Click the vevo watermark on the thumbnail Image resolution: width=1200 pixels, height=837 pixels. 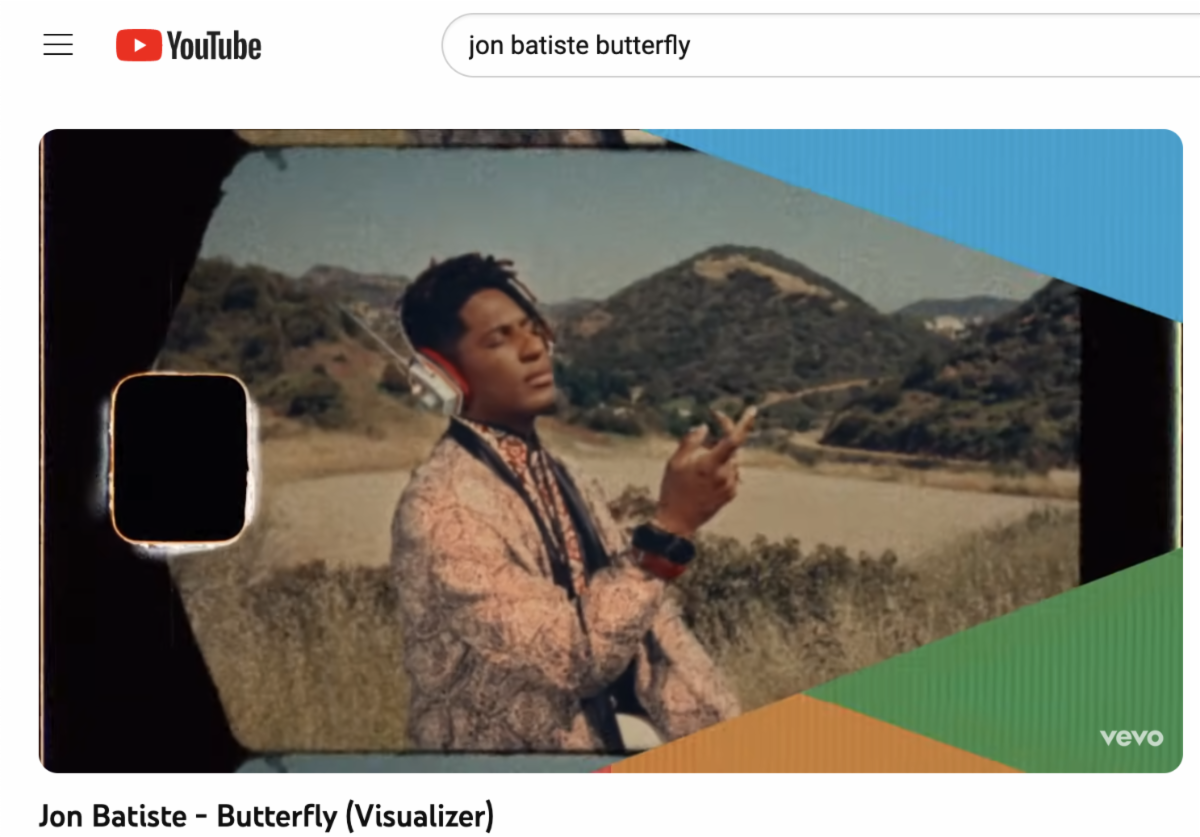(1131, 738)
